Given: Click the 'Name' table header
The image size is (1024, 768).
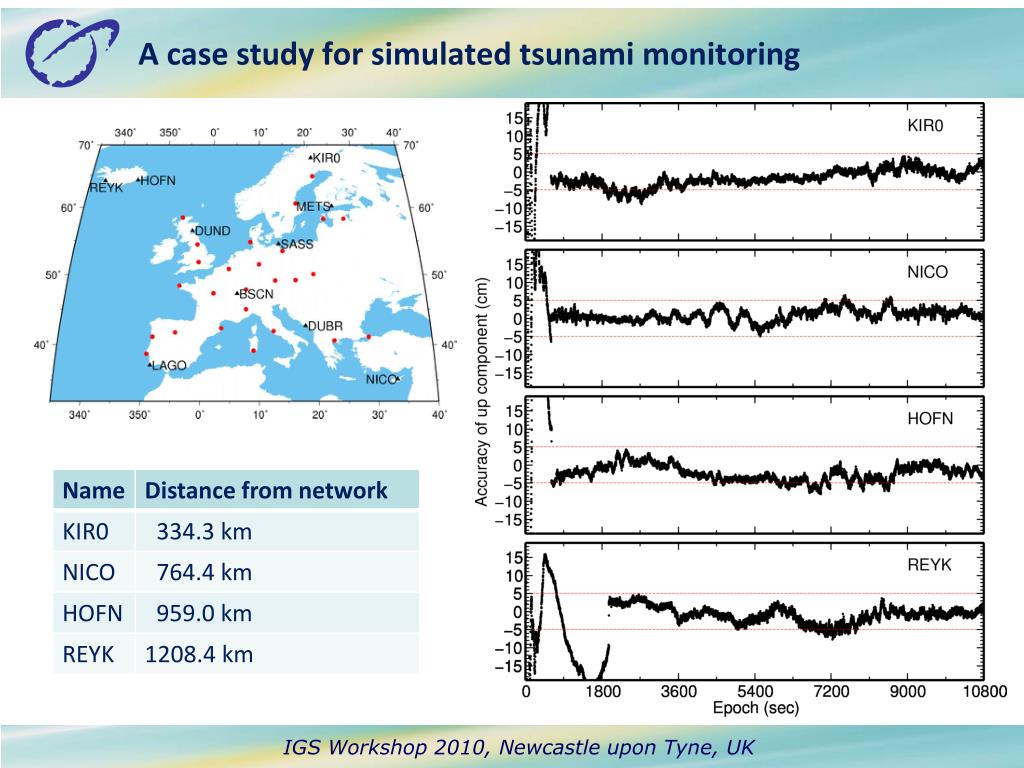Looking at the screenshot, I should point(93,490).
